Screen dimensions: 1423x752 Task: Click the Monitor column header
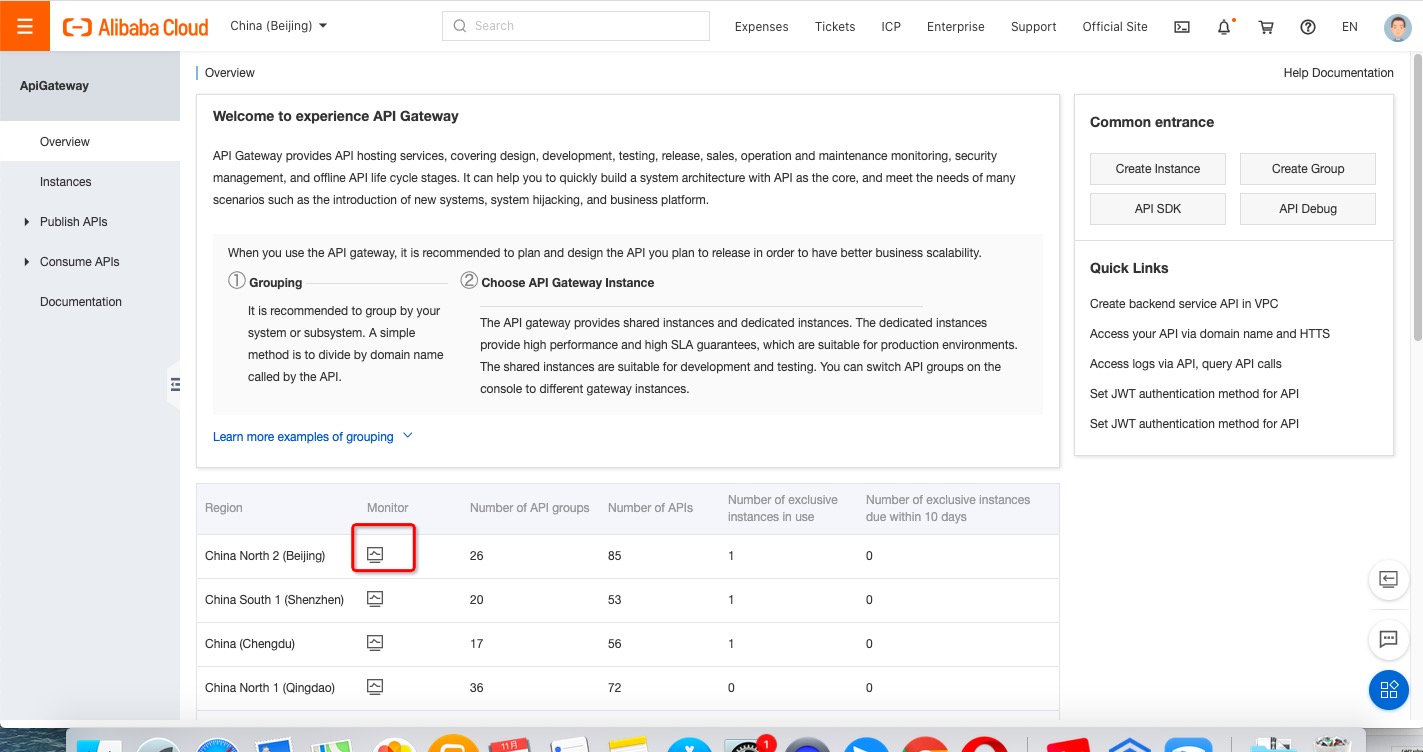388,508
